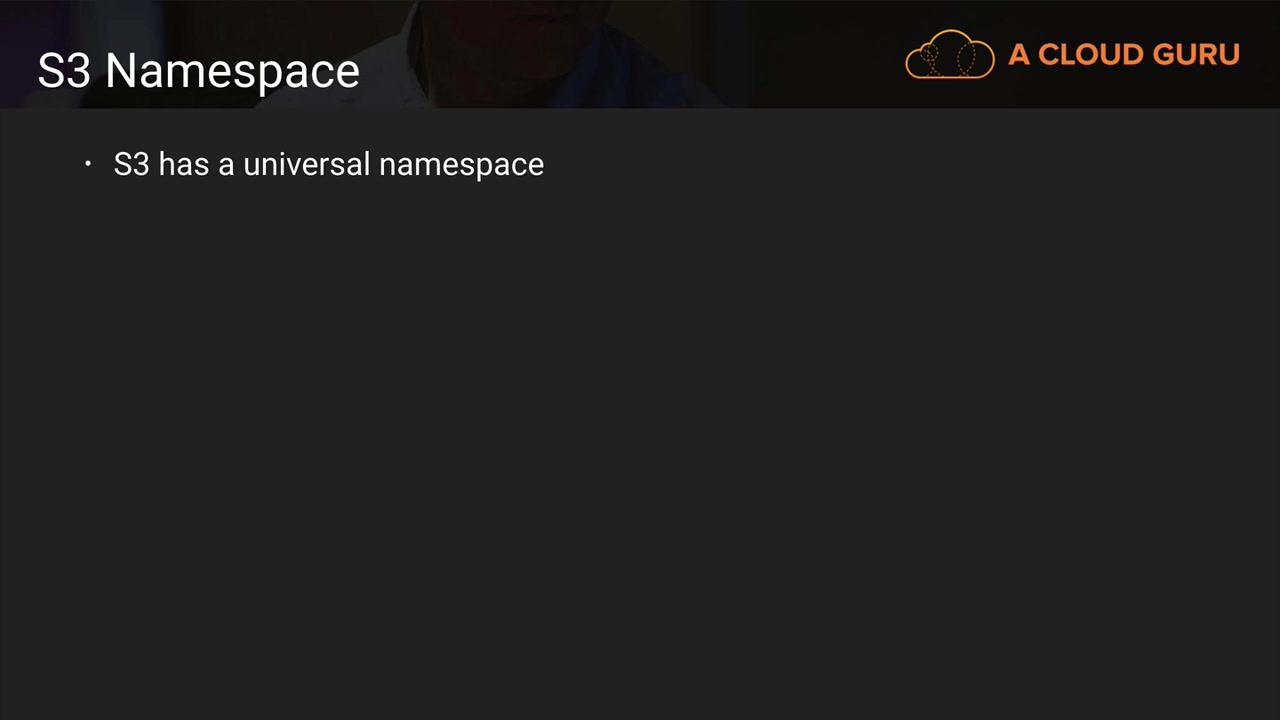1280x720 pixels.
Task: Click "S3" at the start of the bullet
Action: (131, 164)
